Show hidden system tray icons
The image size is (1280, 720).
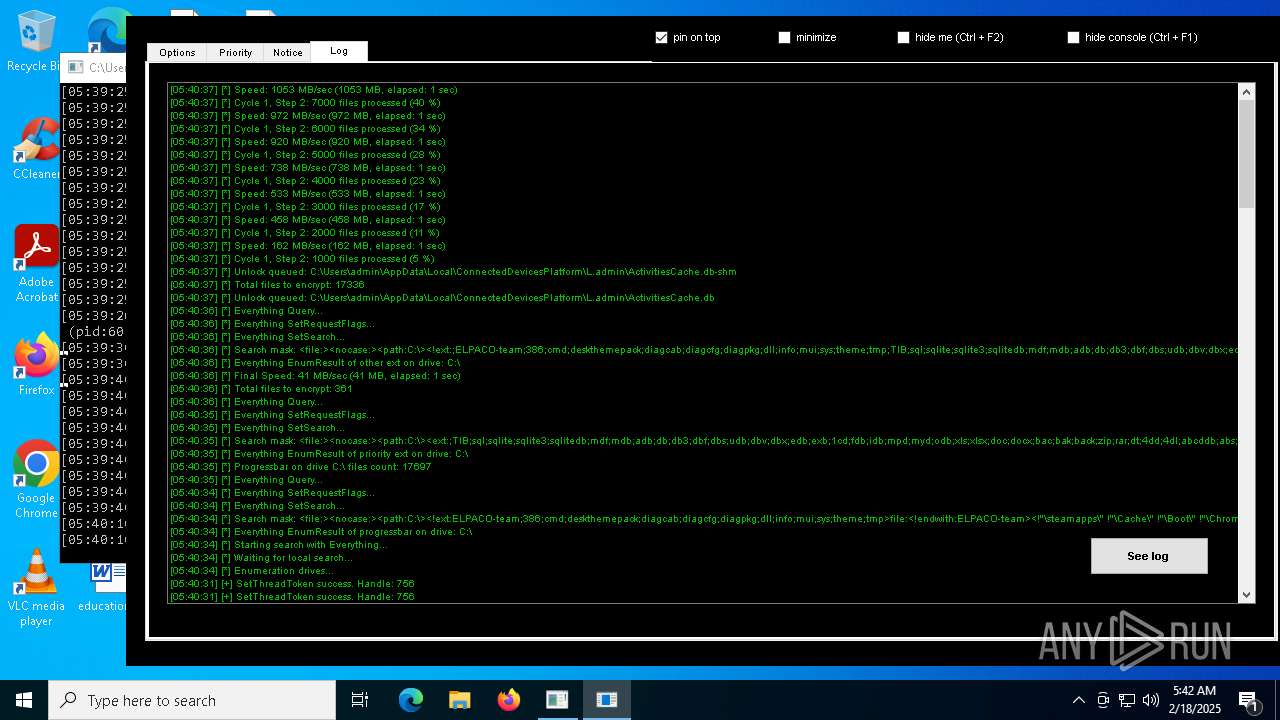[x=1078, y=700]
